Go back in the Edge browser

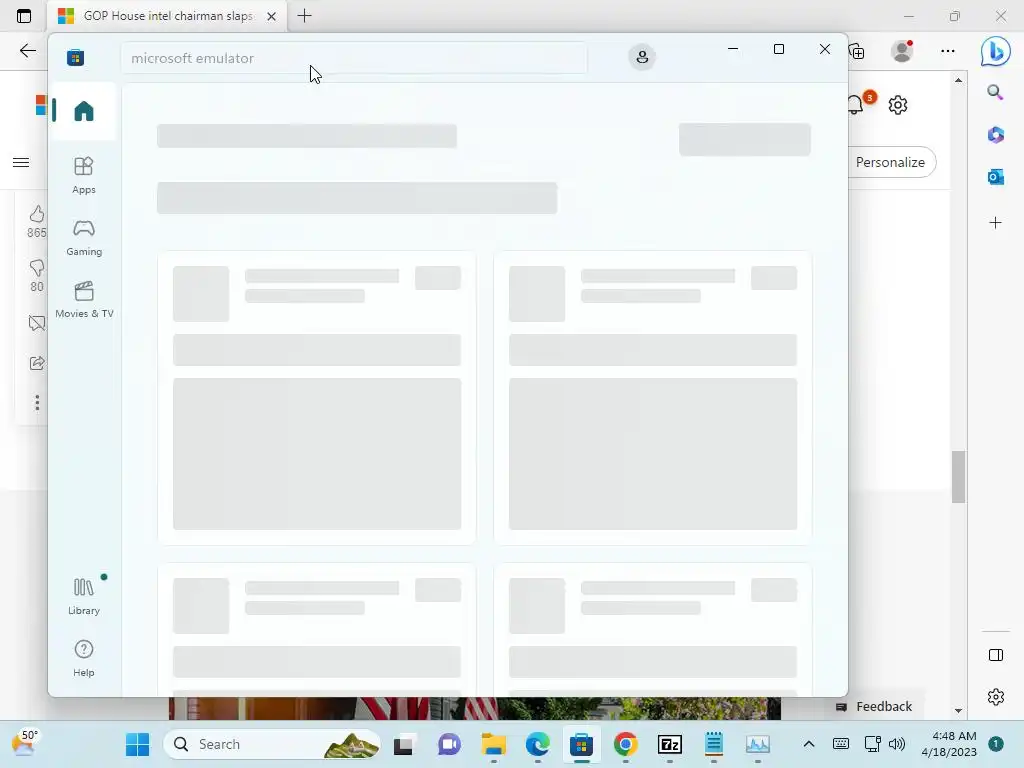[27, 51]
